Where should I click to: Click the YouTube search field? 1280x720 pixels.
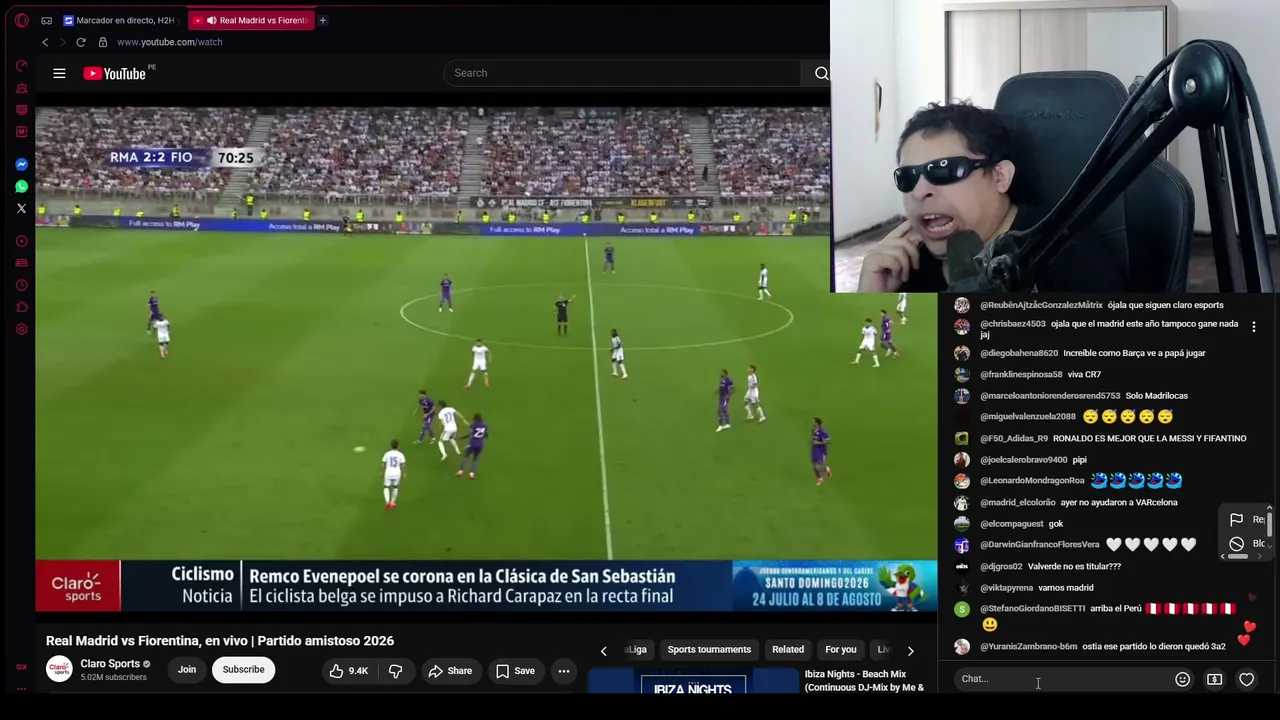tap(622, 73)
